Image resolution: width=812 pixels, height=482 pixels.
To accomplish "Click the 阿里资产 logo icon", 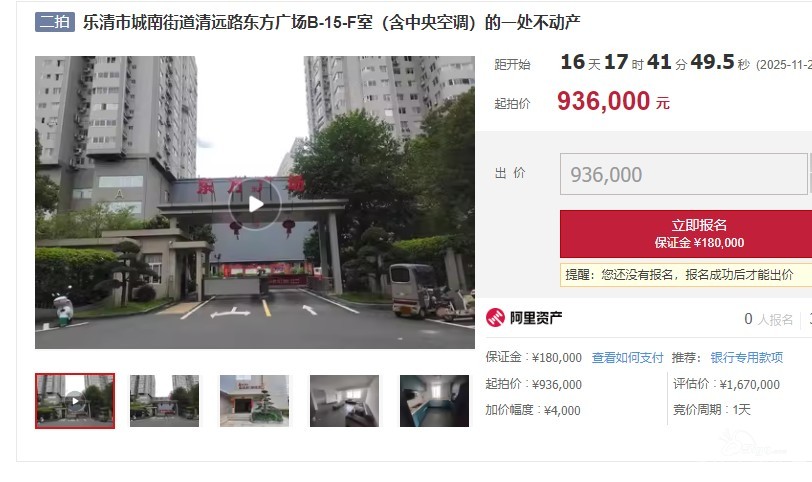I will [495, 317].
